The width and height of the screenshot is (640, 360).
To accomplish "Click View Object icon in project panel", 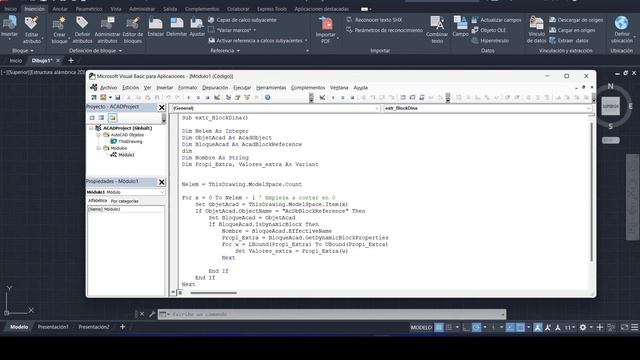I will 101,118.
